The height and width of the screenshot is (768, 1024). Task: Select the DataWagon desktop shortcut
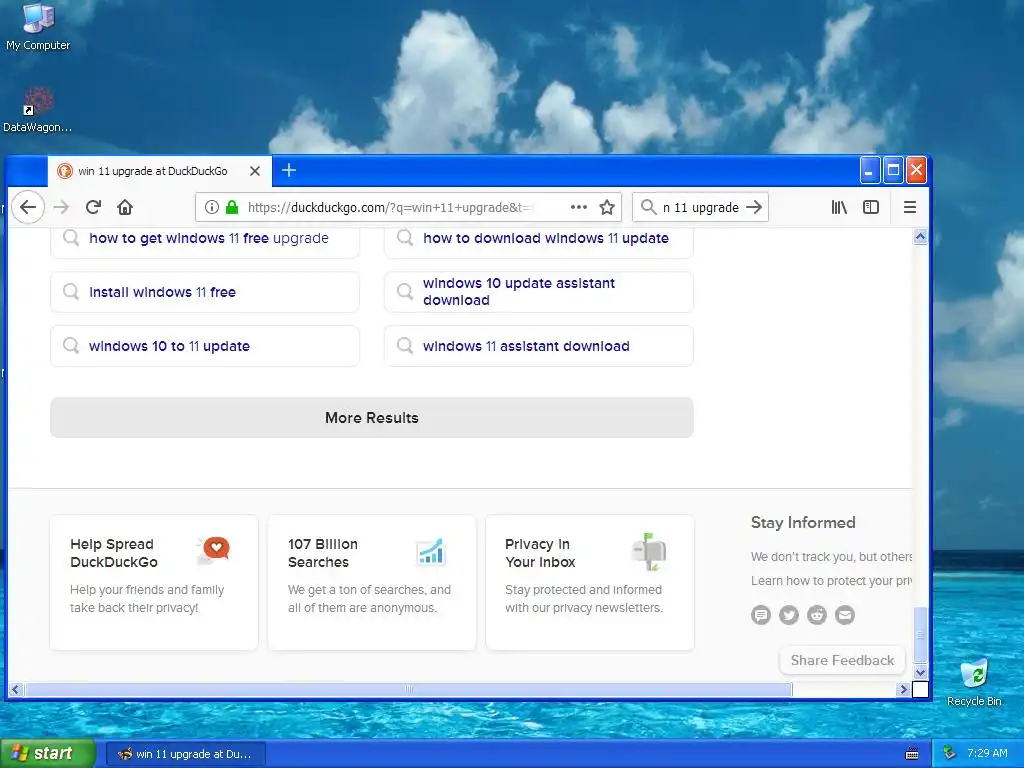(37, 110)
